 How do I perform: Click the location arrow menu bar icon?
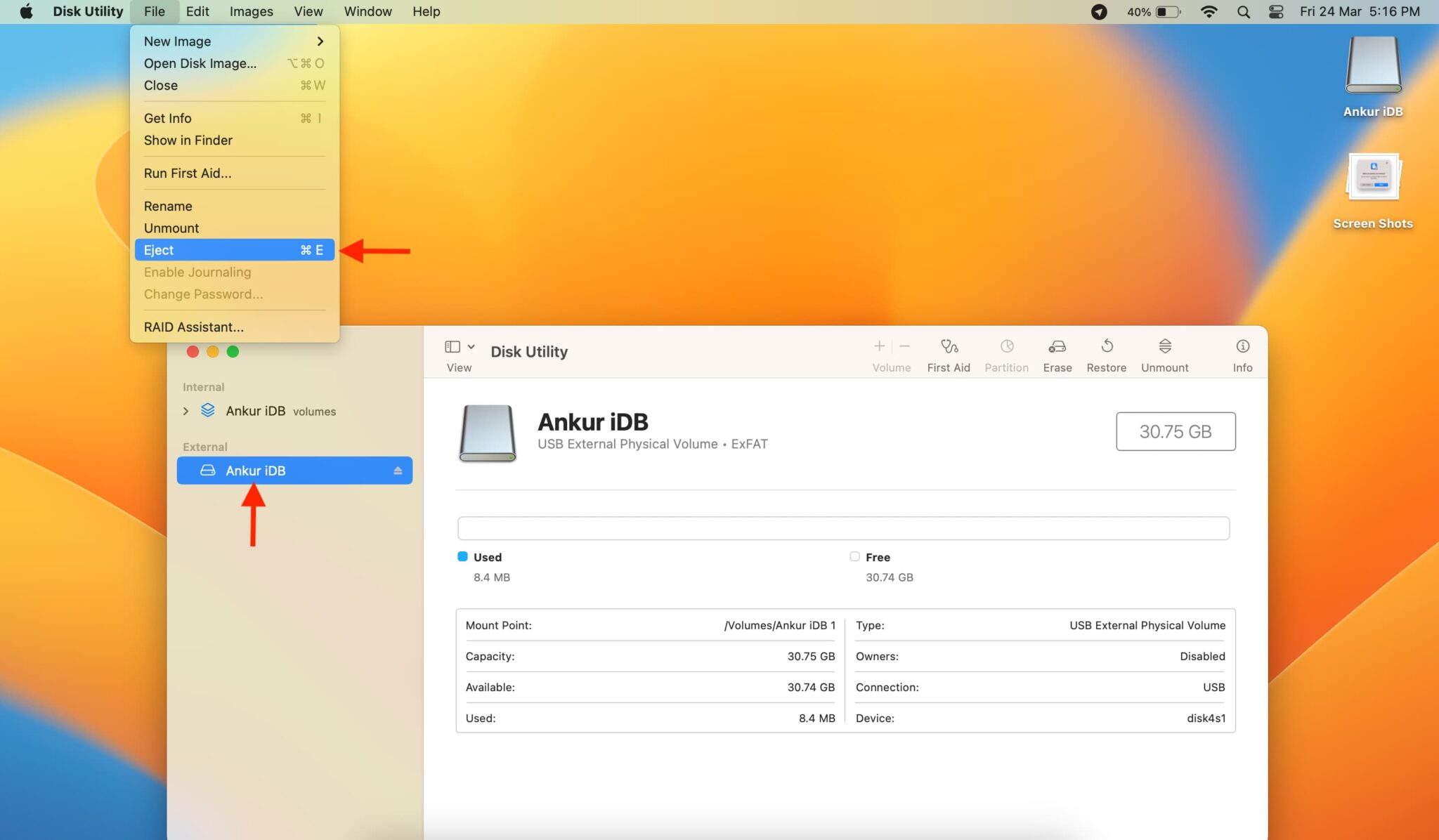pyautogui.click(x=1099, y=12)
